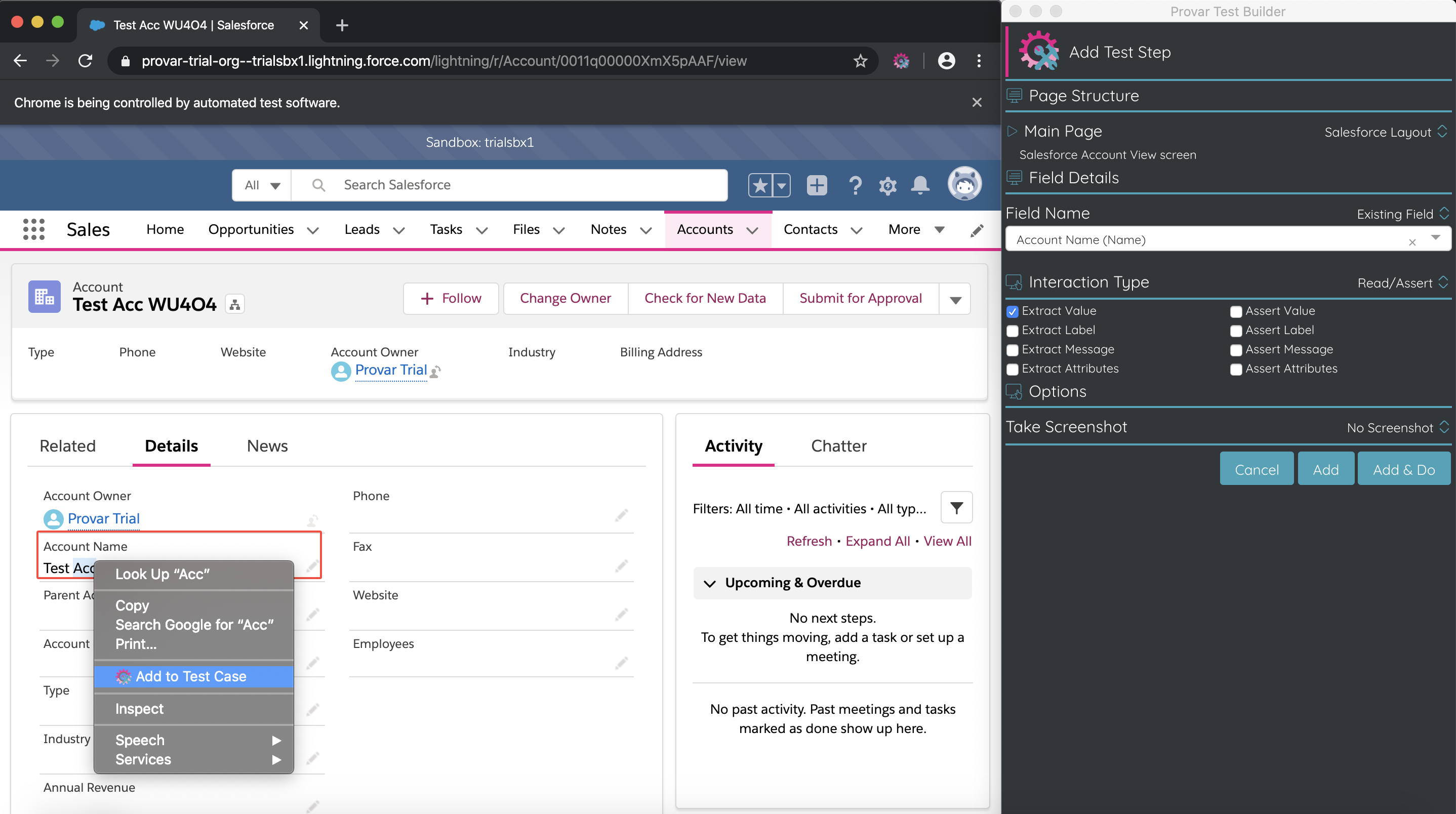
Task: Check the Assert Label checkbox
Action: click(x=1236, y=331)
